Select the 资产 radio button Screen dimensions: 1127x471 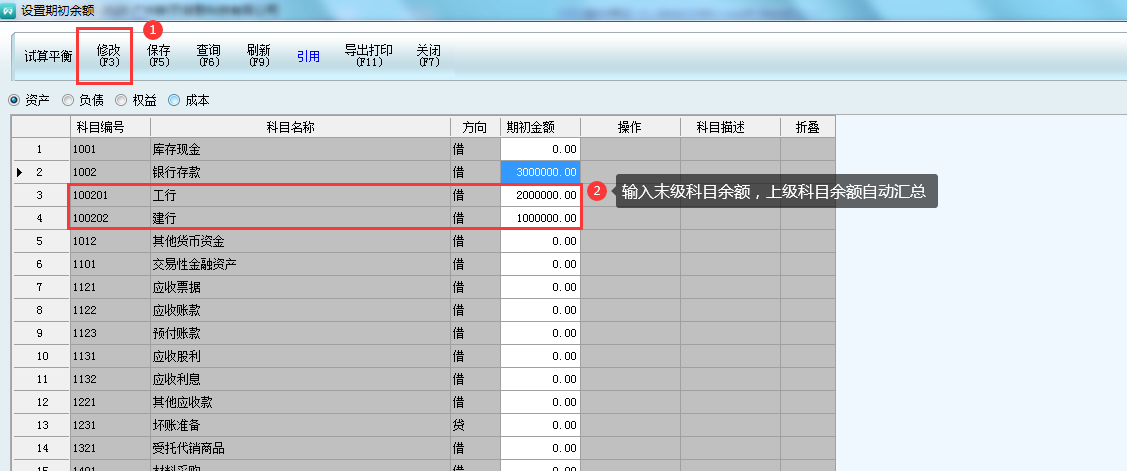pyautogui.click(x=14, y=100)
